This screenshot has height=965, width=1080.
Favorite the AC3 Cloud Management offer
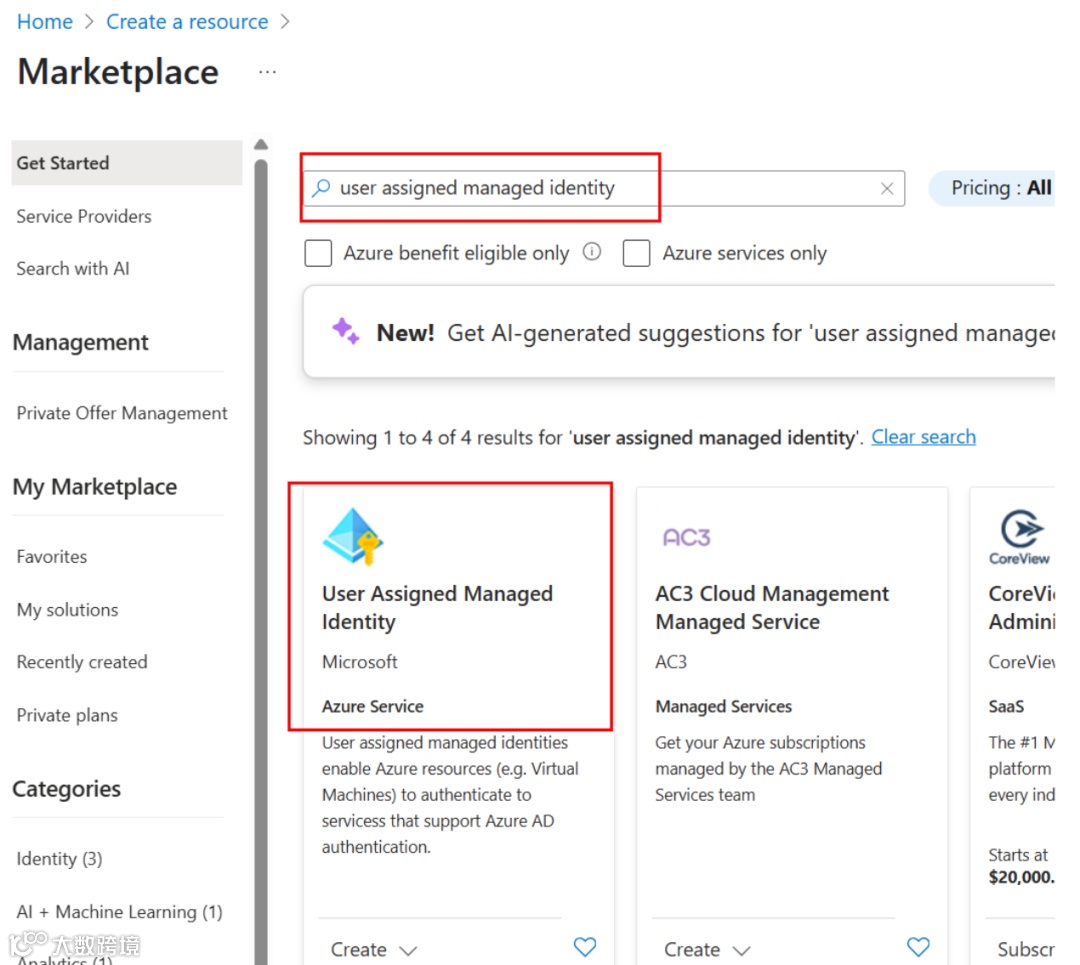tap(918, 947)
